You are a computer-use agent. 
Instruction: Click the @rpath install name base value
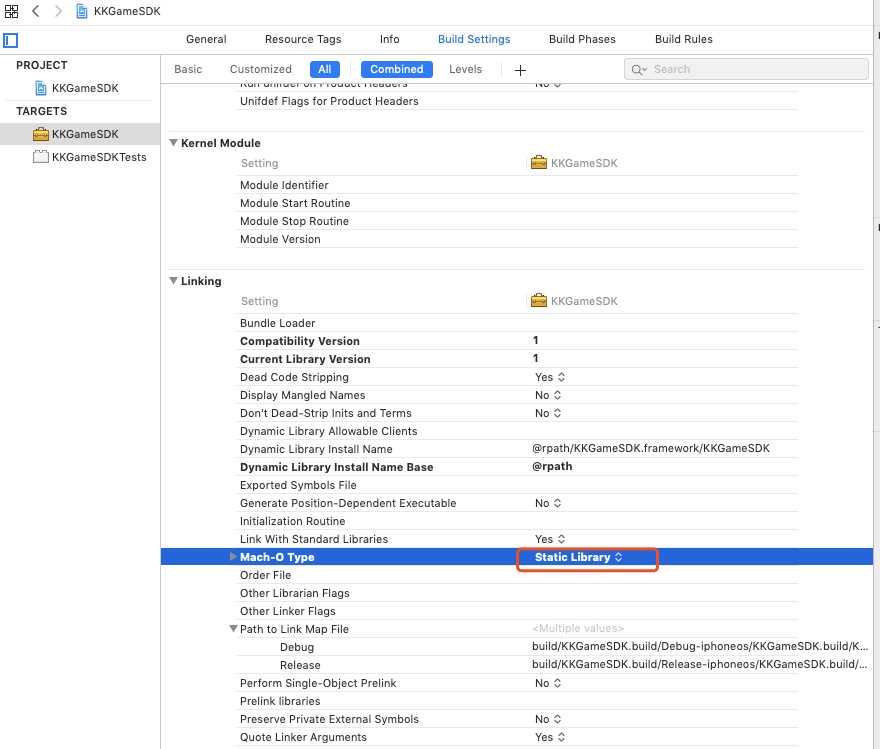click(x=552, y=466)
